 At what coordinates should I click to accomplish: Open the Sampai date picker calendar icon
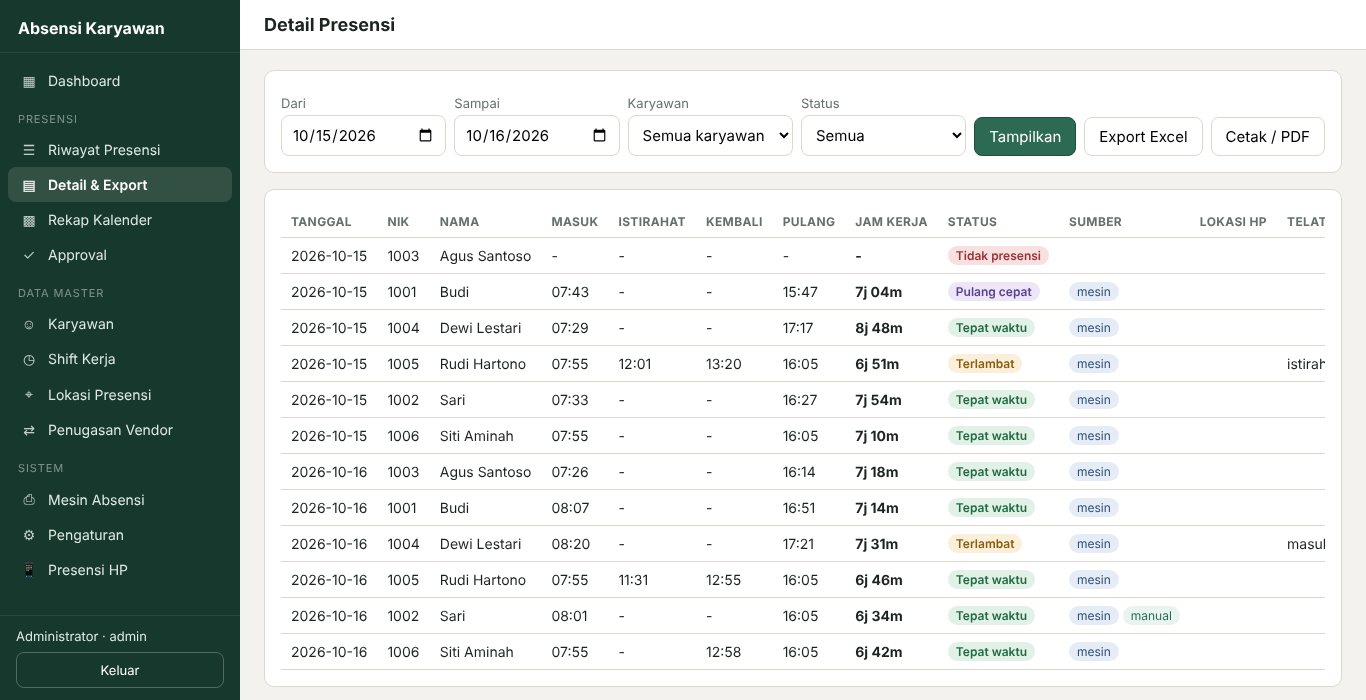coord(599,136)
